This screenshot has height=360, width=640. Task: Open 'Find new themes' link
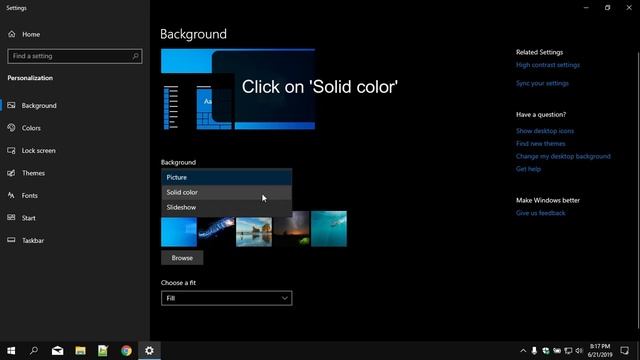click(540, 144)
